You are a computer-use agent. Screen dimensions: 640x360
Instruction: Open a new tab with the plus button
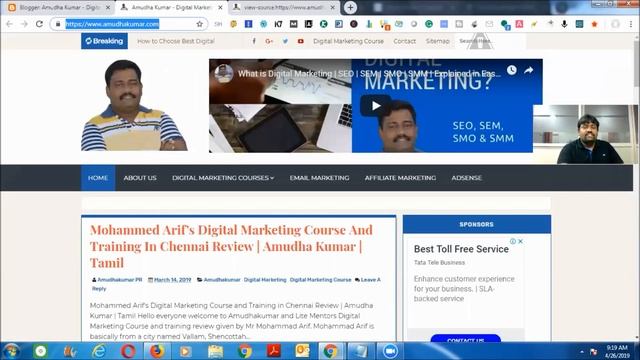coord(350,7)
